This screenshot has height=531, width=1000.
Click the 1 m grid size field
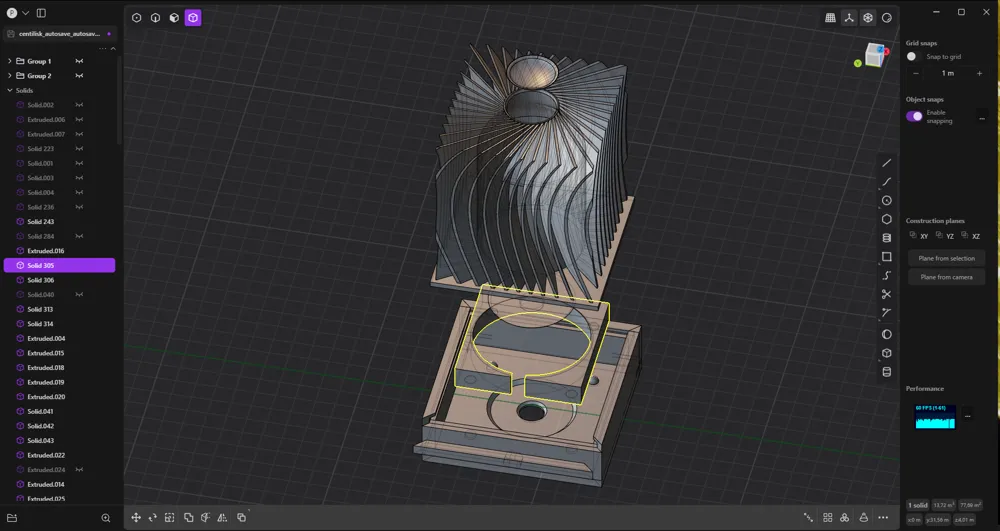[948, 73]
